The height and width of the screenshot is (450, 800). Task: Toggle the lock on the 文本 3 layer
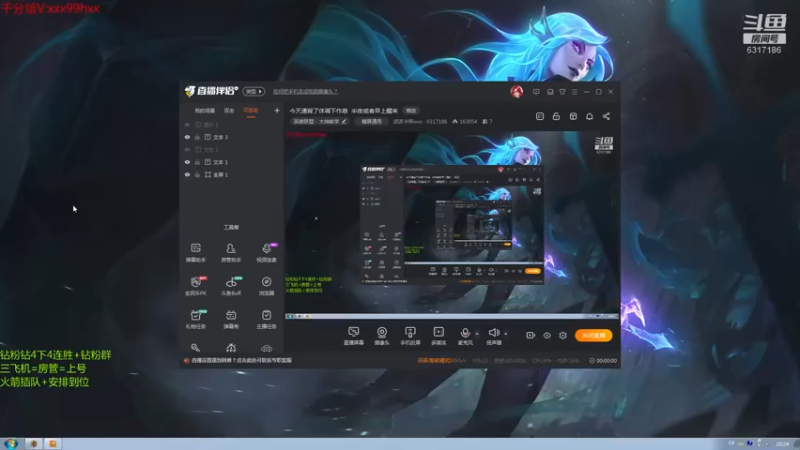(x=197, y=137)
